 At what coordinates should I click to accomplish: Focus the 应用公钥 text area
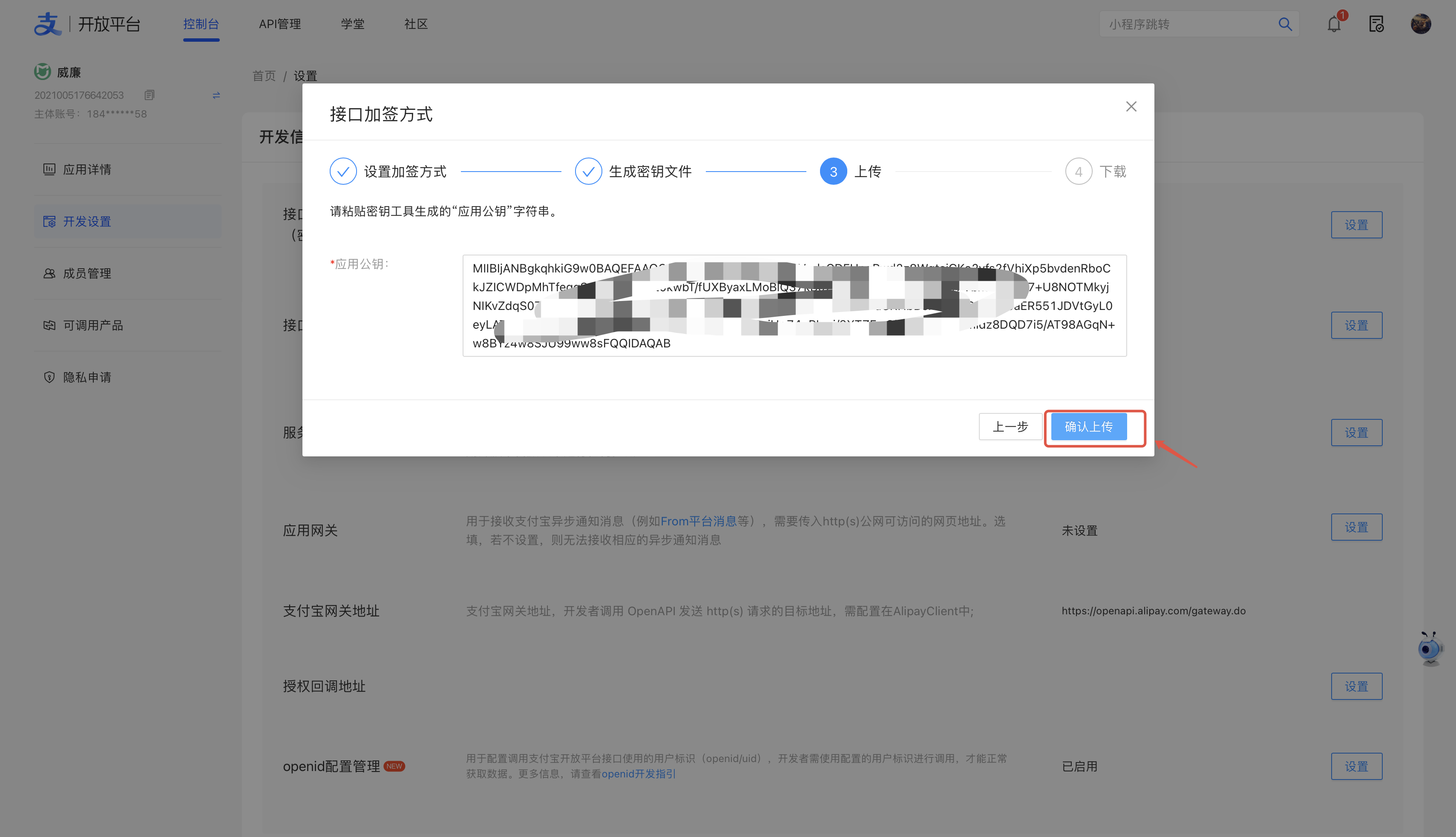[794, 306]
